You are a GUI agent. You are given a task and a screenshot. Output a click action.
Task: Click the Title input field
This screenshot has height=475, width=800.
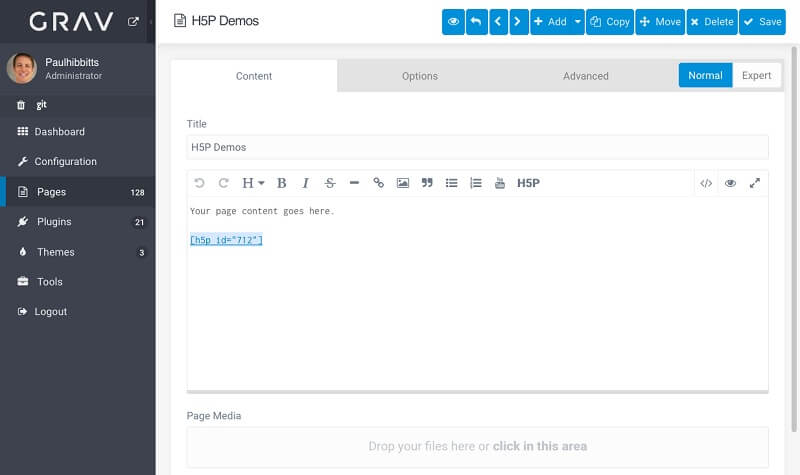click(477, 147)
